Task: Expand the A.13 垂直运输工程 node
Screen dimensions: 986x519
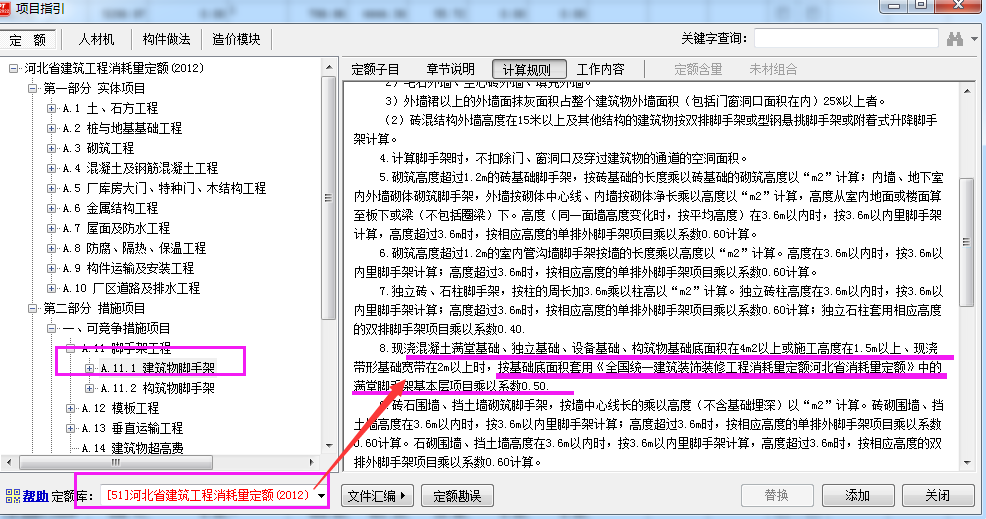Action: point(70,428)
